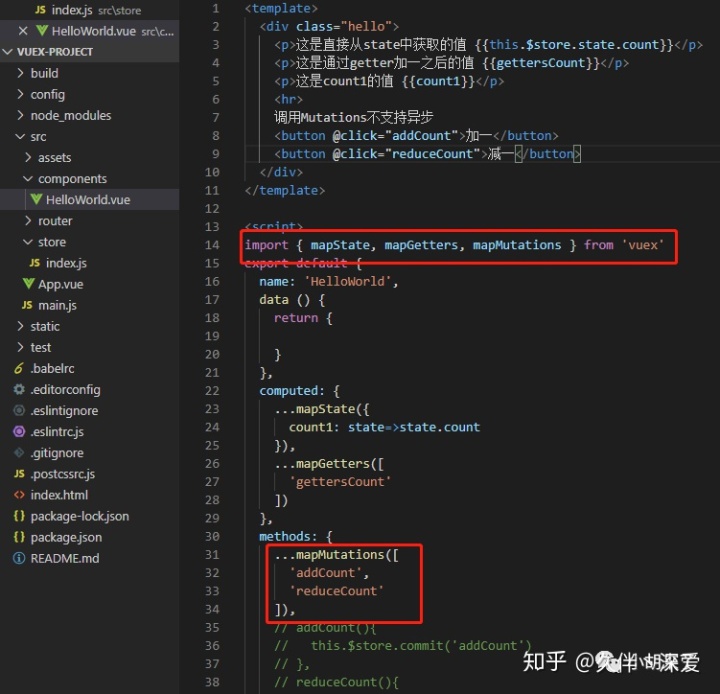Click 'addCount' string on line 32
The height and width of the screenshot is (694, 720).
(x=325, y=573)
